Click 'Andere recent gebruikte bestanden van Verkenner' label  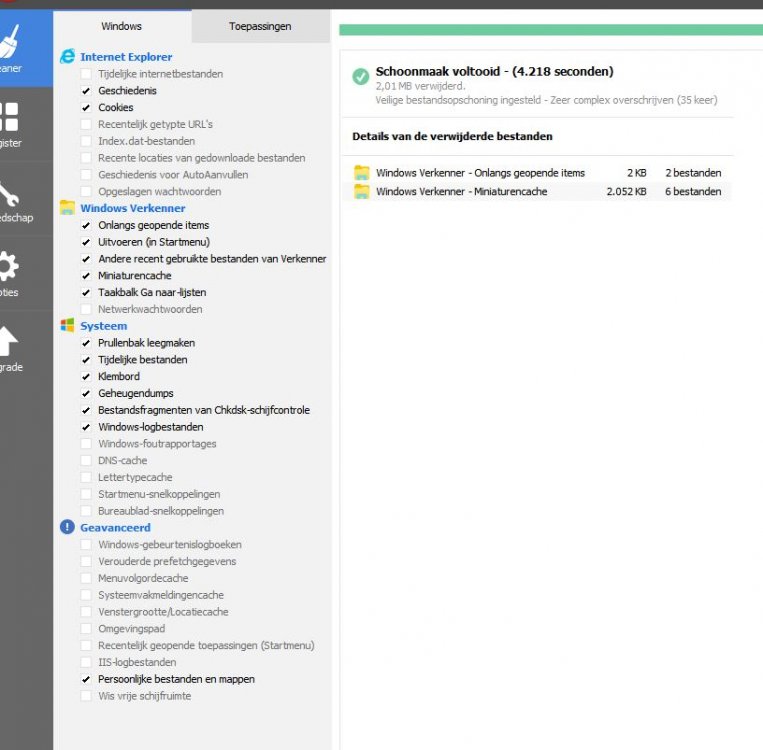pyautogui.click(x=212, y=259)
